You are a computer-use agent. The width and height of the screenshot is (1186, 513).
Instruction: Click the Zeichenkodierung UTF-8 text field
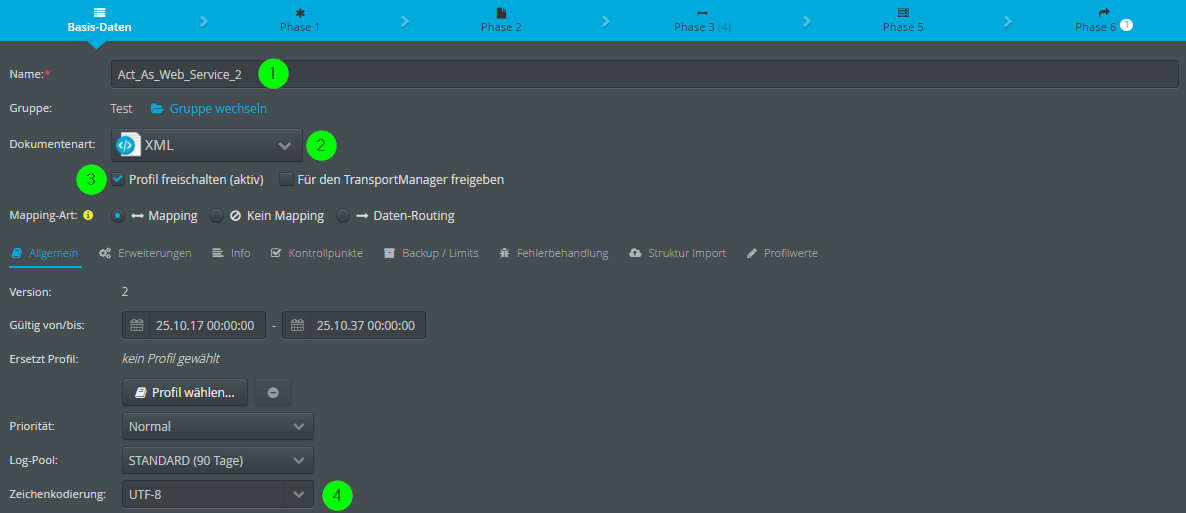(x=203, y=495)
